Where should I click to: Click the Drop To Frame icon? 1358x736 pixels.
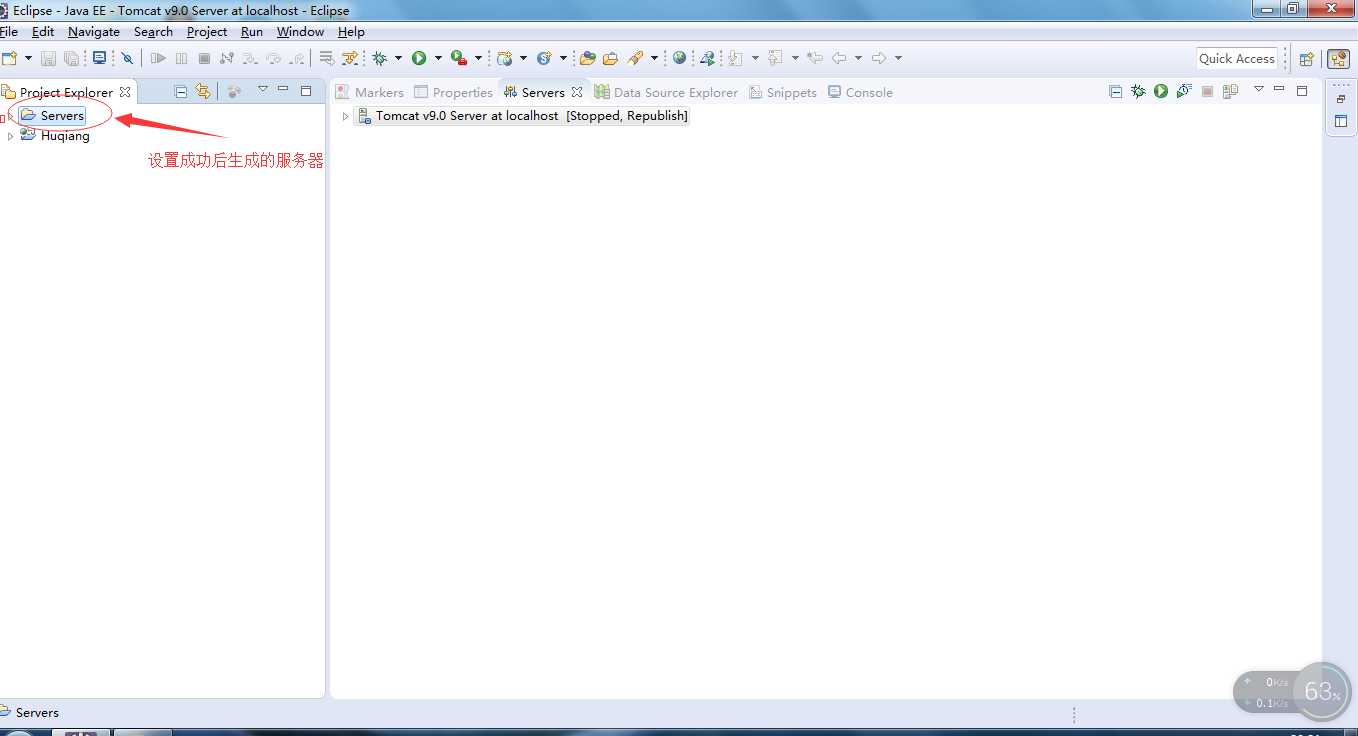click(326, 58)
